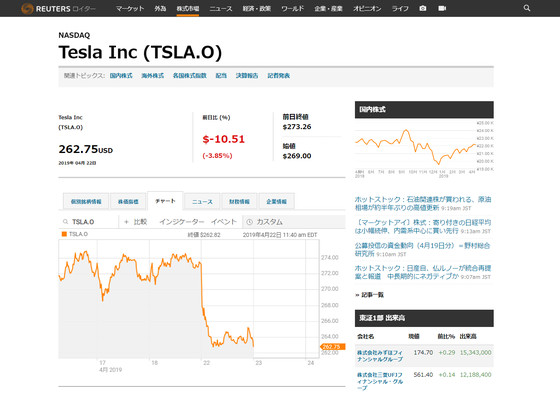Open the 企業・産業 menu
The image size is (560, 394).
tap(329, 8)
